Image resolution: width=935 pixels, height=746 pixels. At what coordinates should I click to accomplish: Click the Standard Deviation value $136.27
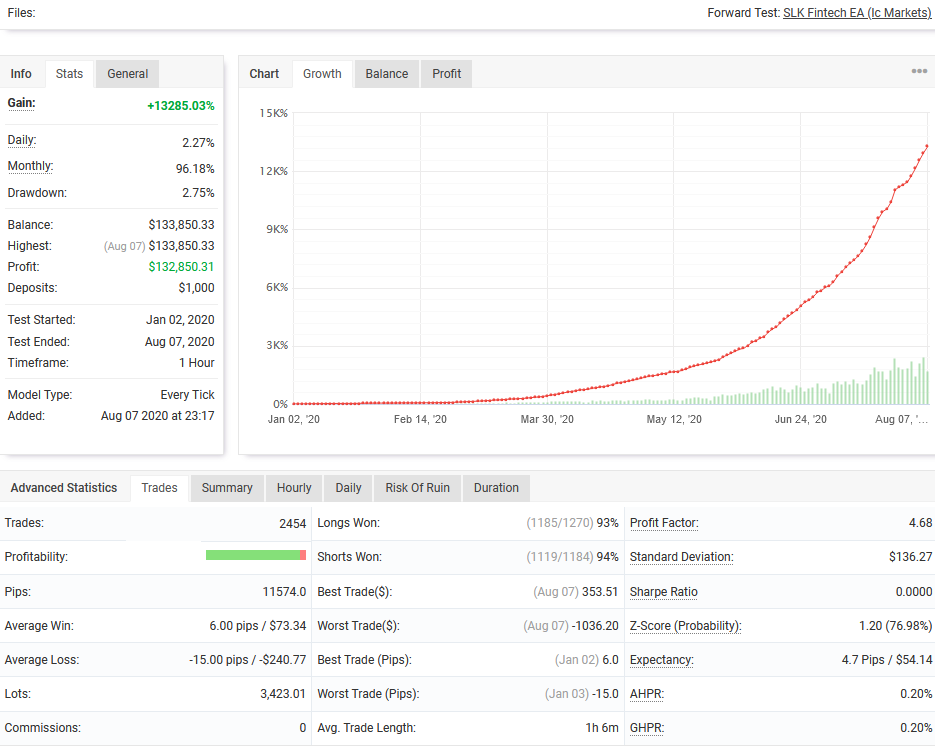910,557
